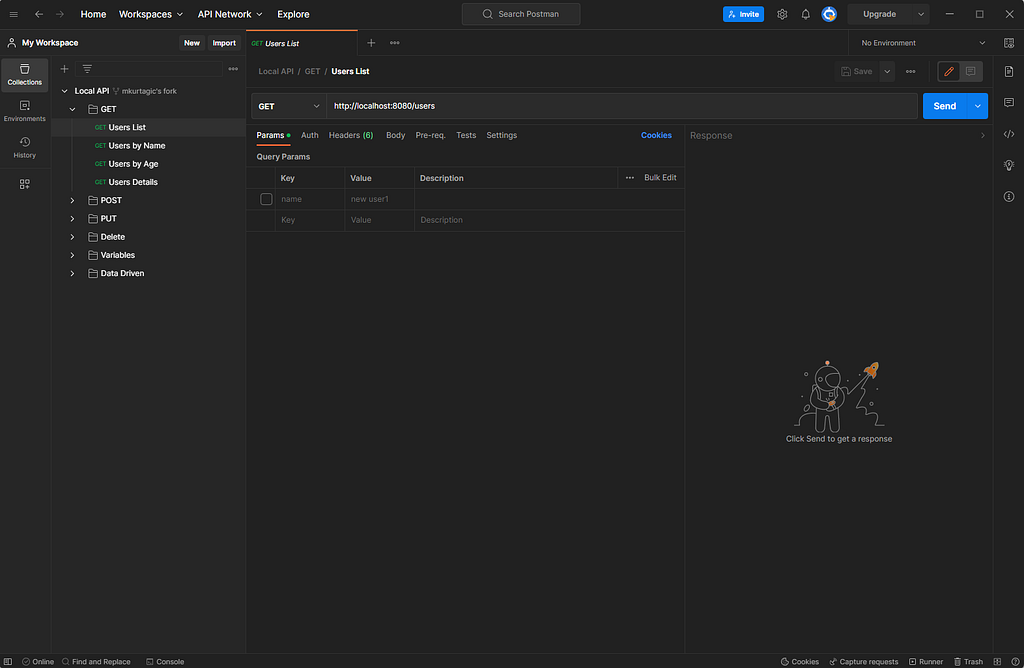Open collections panel options ellipsis
The height and width of the screenshot is (668, 1024).
[x=233, y=69]
